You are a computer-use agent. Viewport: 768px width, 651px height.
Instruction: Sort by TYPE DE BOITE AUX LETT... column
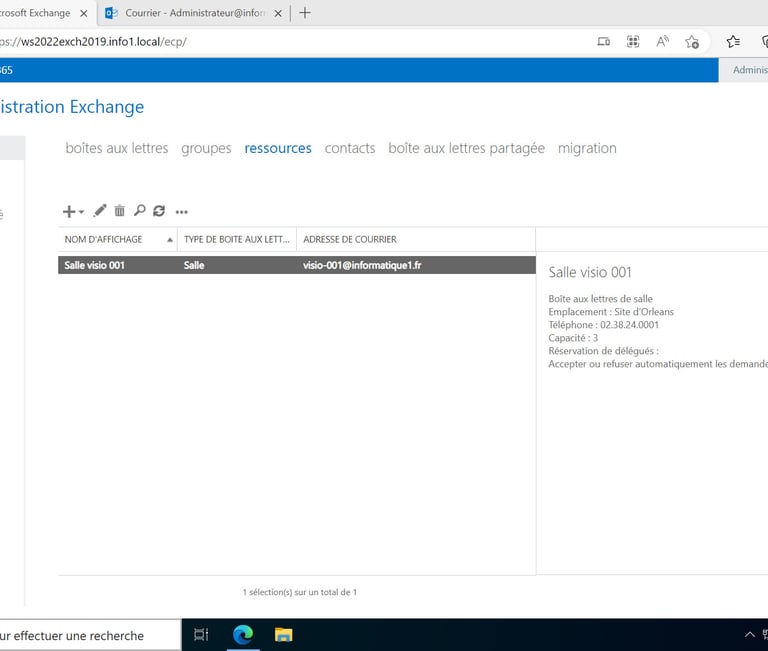(237, 240)
